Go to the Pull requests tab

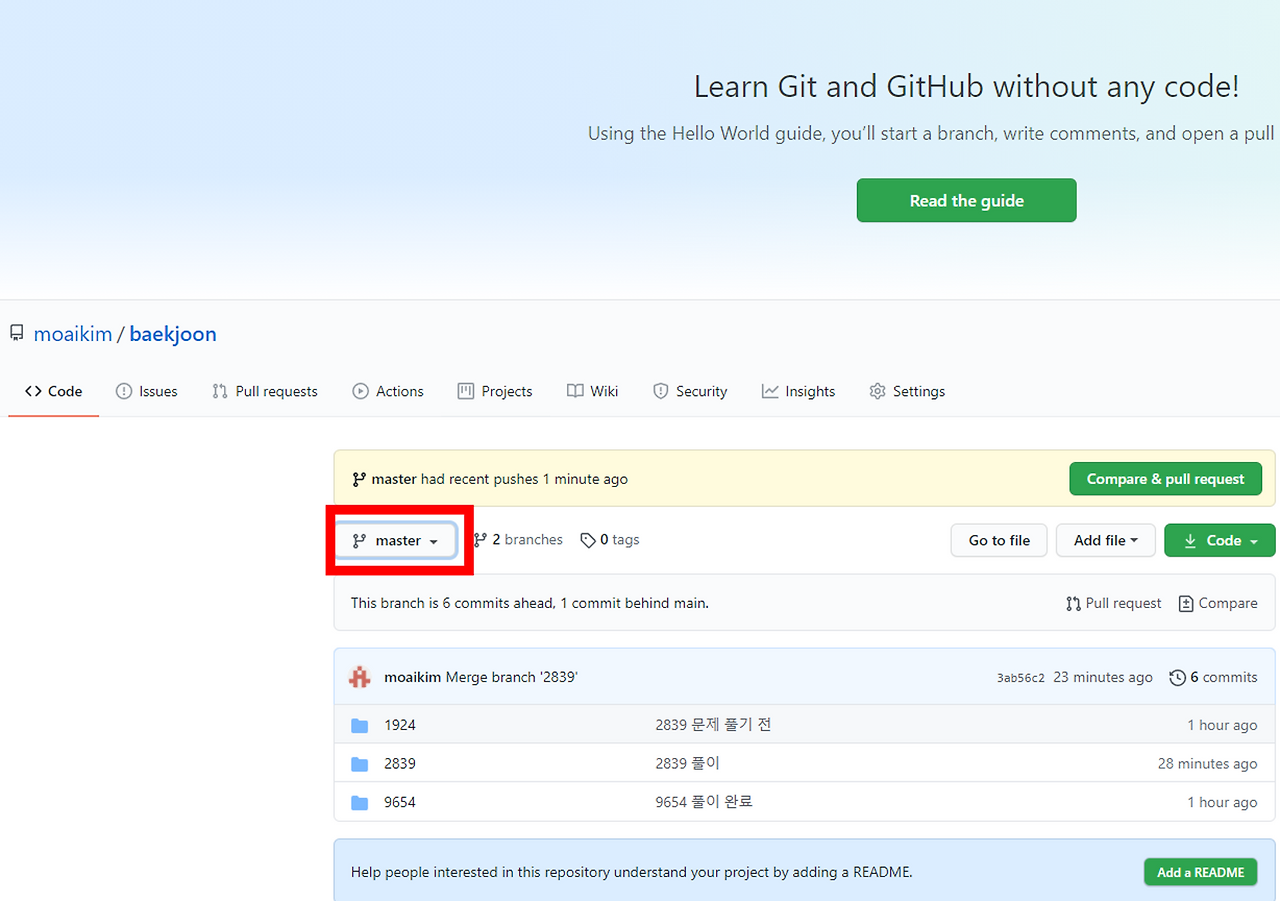(265, 391)
